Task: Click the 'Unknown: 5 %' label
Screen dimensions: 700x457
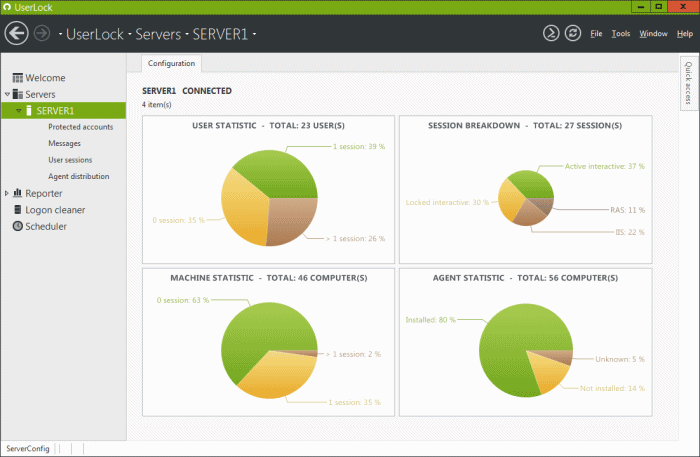Action: pos(620,359)
